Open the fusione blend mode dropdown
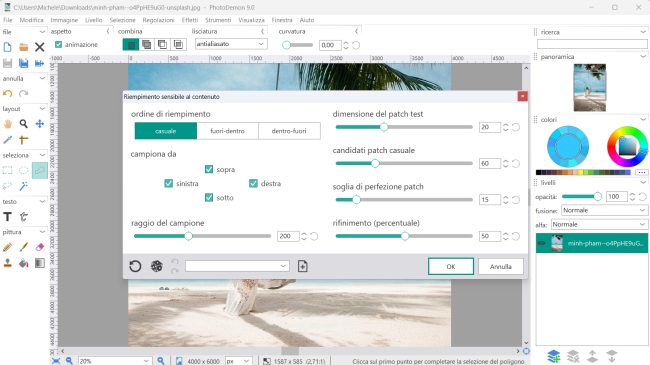The height and width of the screenshot is (365, 650). tap(604, 210)
